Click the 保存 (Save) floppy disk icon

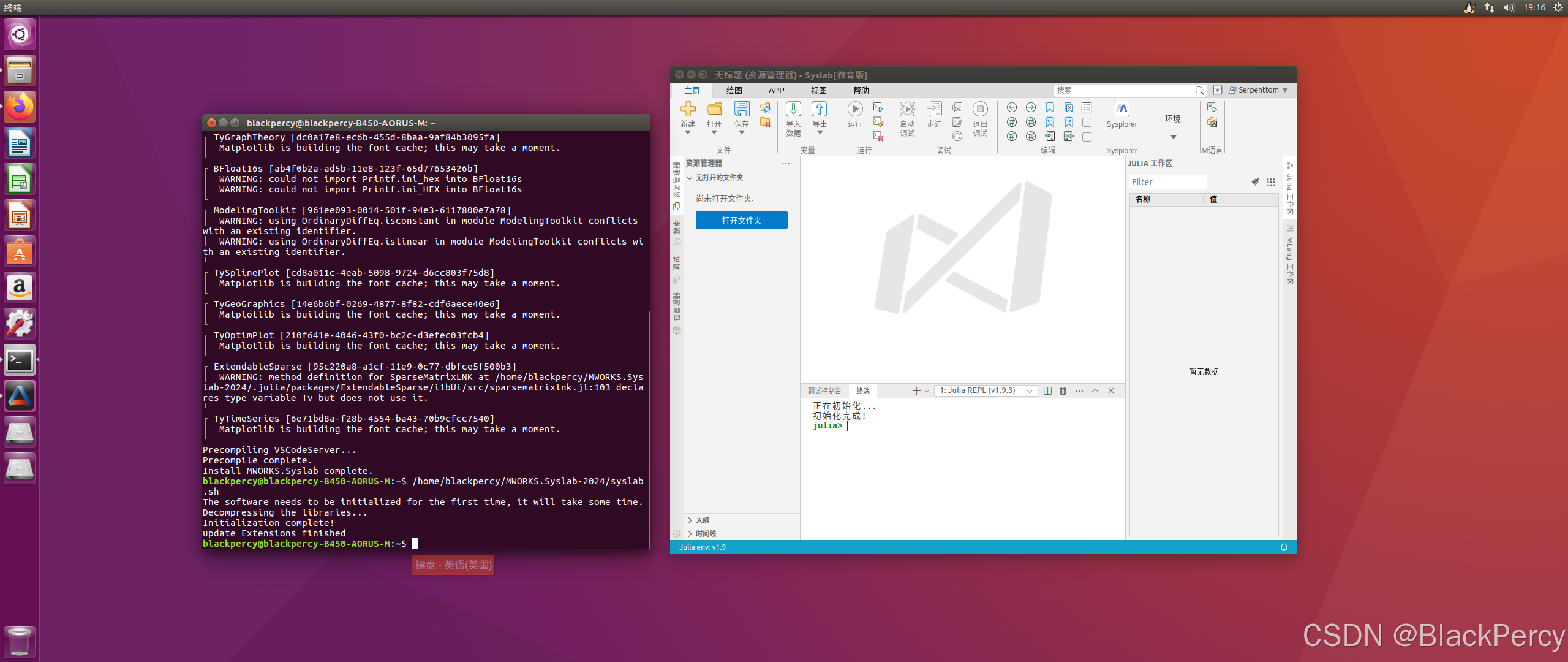(742, 109)
